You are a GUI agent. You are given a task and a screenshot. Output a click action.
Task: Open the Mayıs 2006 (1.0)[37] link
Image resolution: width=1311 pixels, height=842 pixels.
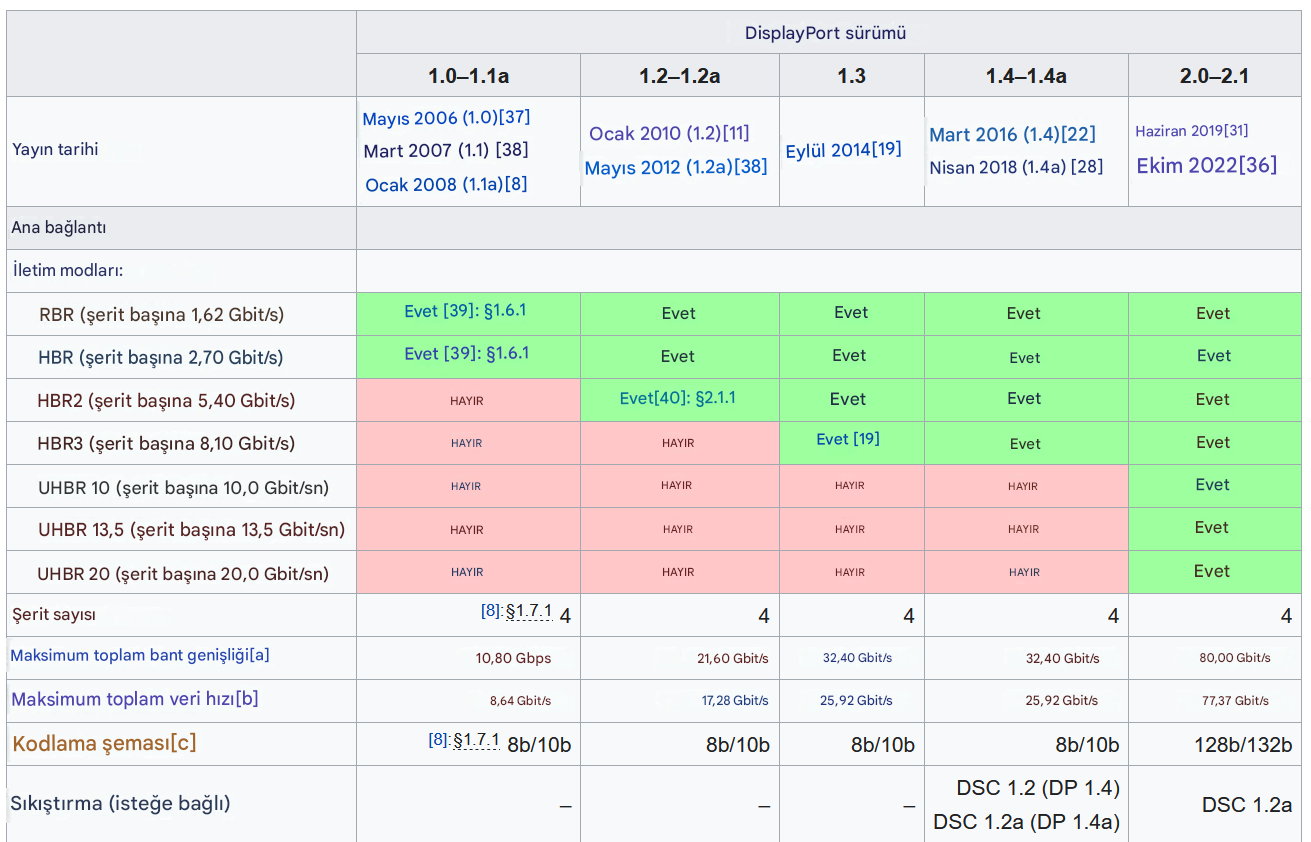pyautogui.click(x=446, y=118)
